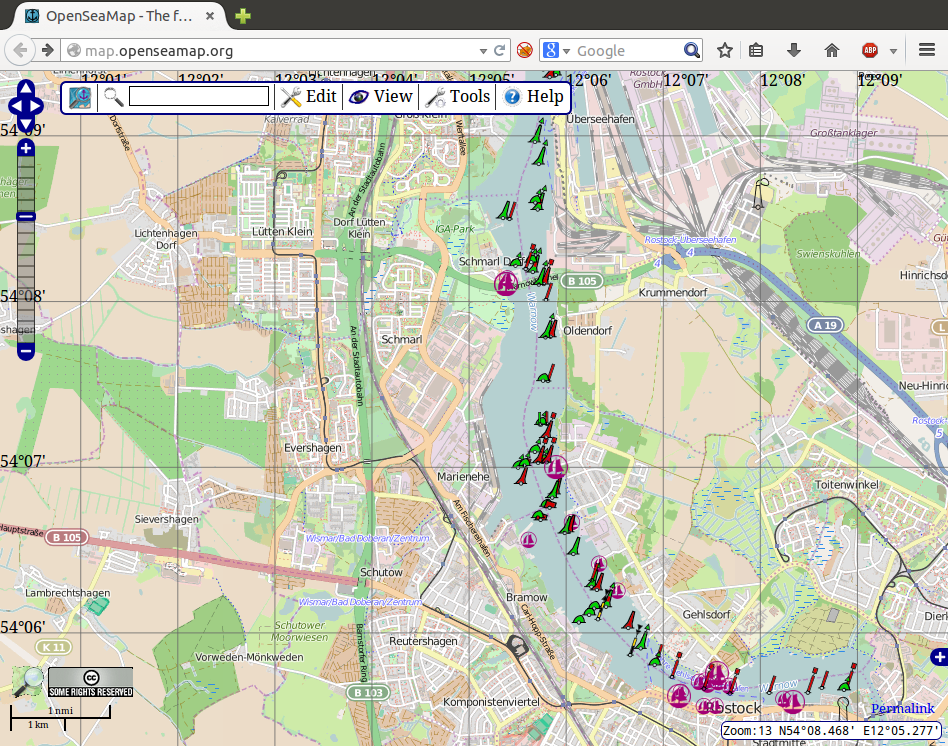Click the Evershagen map label

pos(313,448)
